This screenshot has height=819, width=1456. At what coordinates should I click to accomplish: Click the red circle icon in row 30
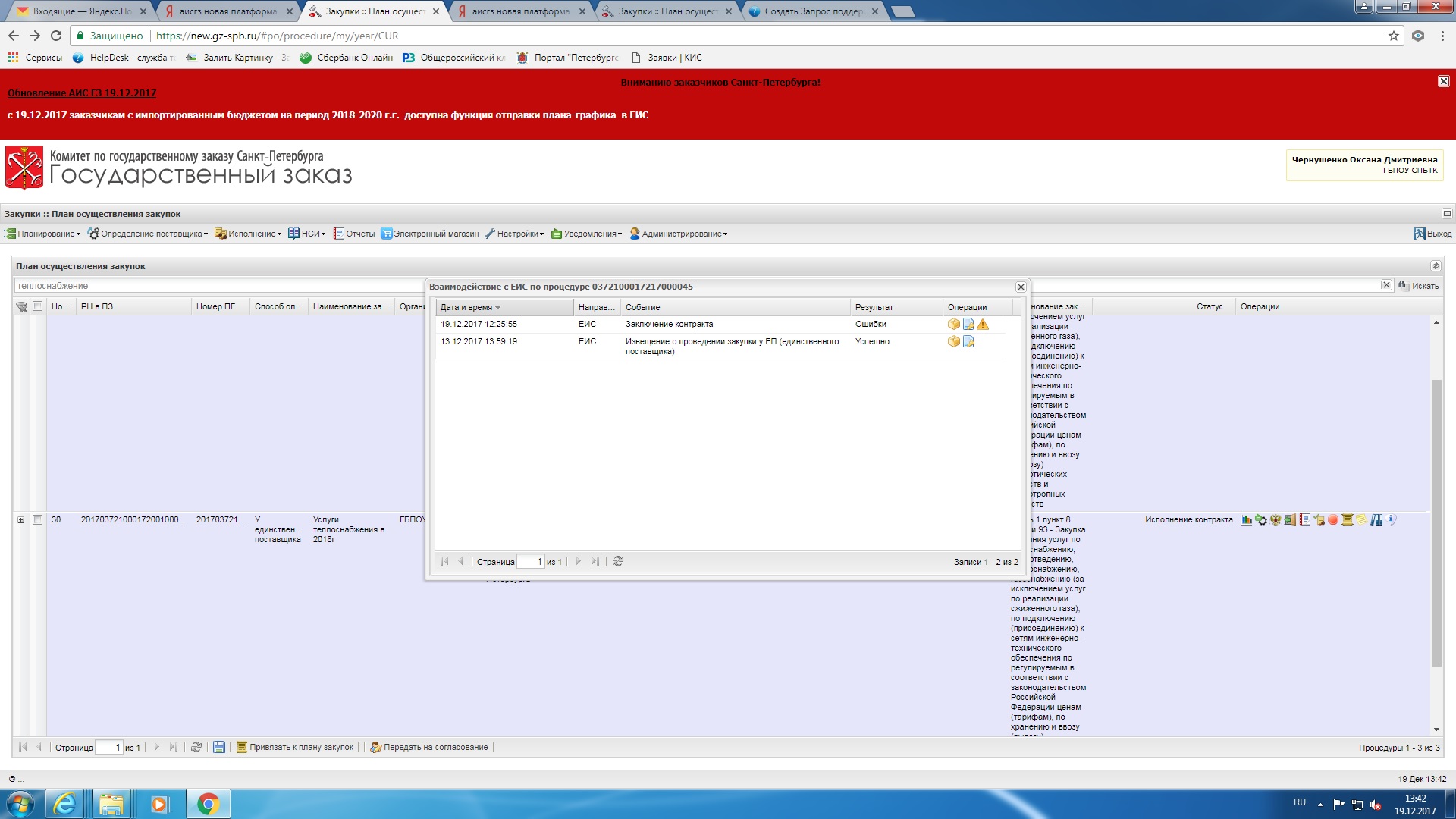click(1333, 520)
